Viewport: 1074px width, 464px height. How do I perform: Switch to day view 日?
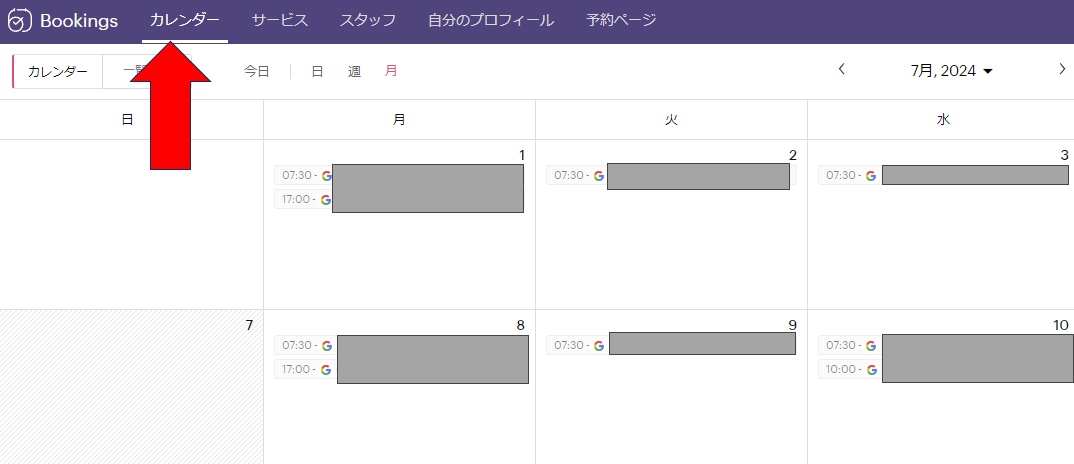[317, 71]
